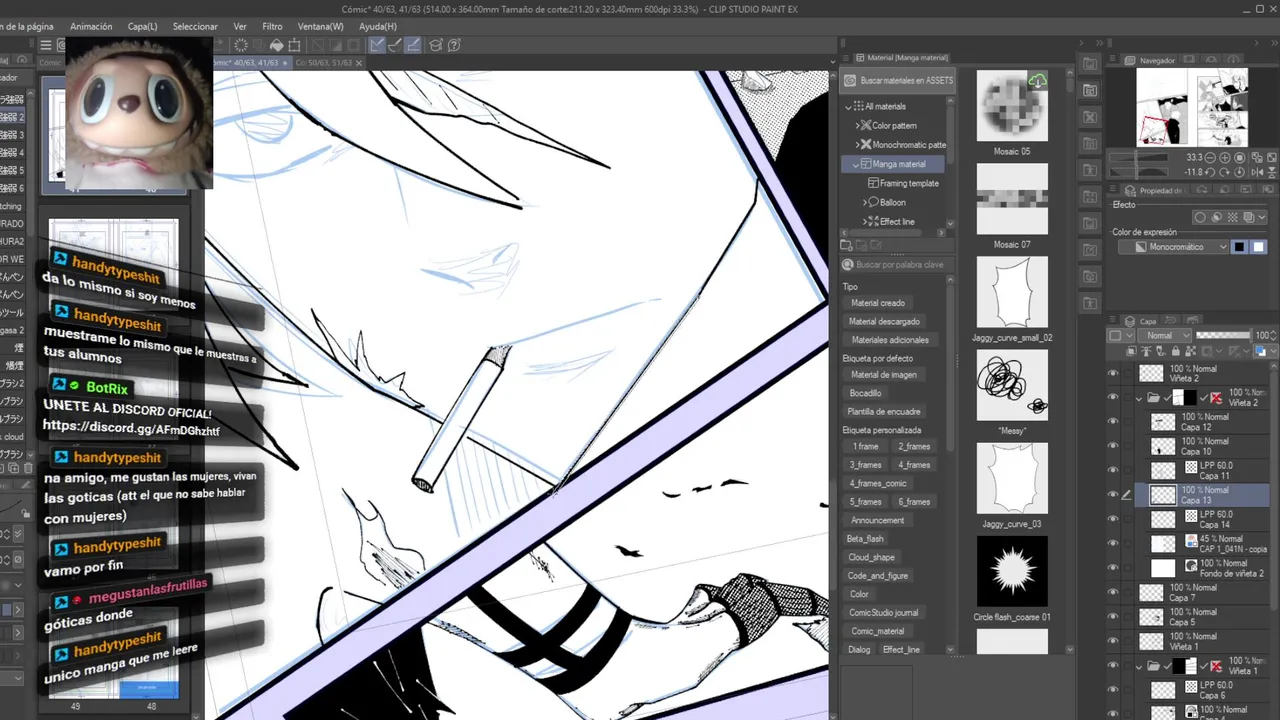The height and width of the screenshot is (720, 1280).
Task: Click the help question mark toolbar icon
Action: click(454, 45)
